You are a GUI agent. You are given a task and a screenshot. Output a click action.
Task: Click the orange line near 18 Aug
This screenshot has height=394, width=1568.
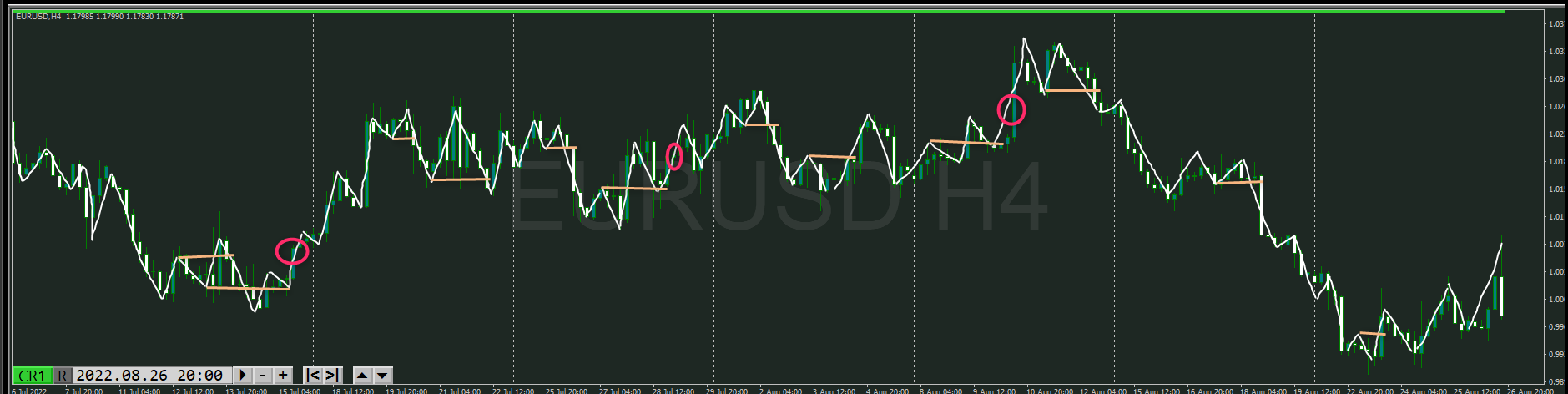click(x=1238, y=181)
